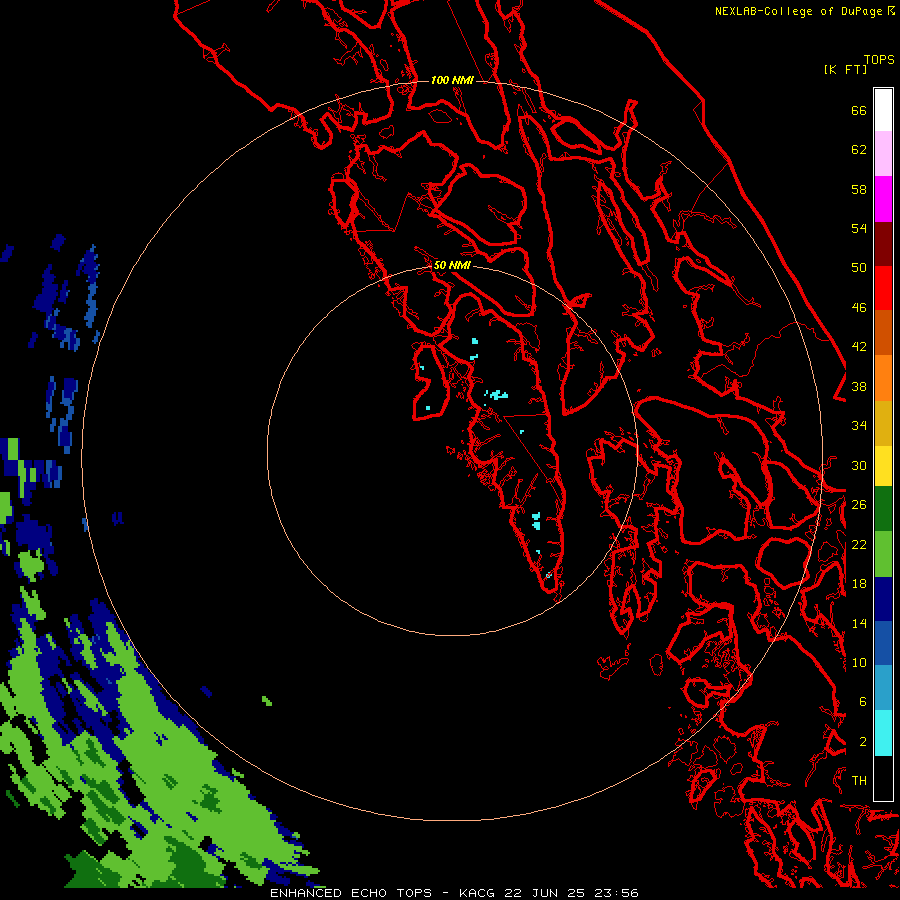Click the 62 legend value label
Image resolution: width=900 pixels, height=900 pixels.
click(859, 150)
